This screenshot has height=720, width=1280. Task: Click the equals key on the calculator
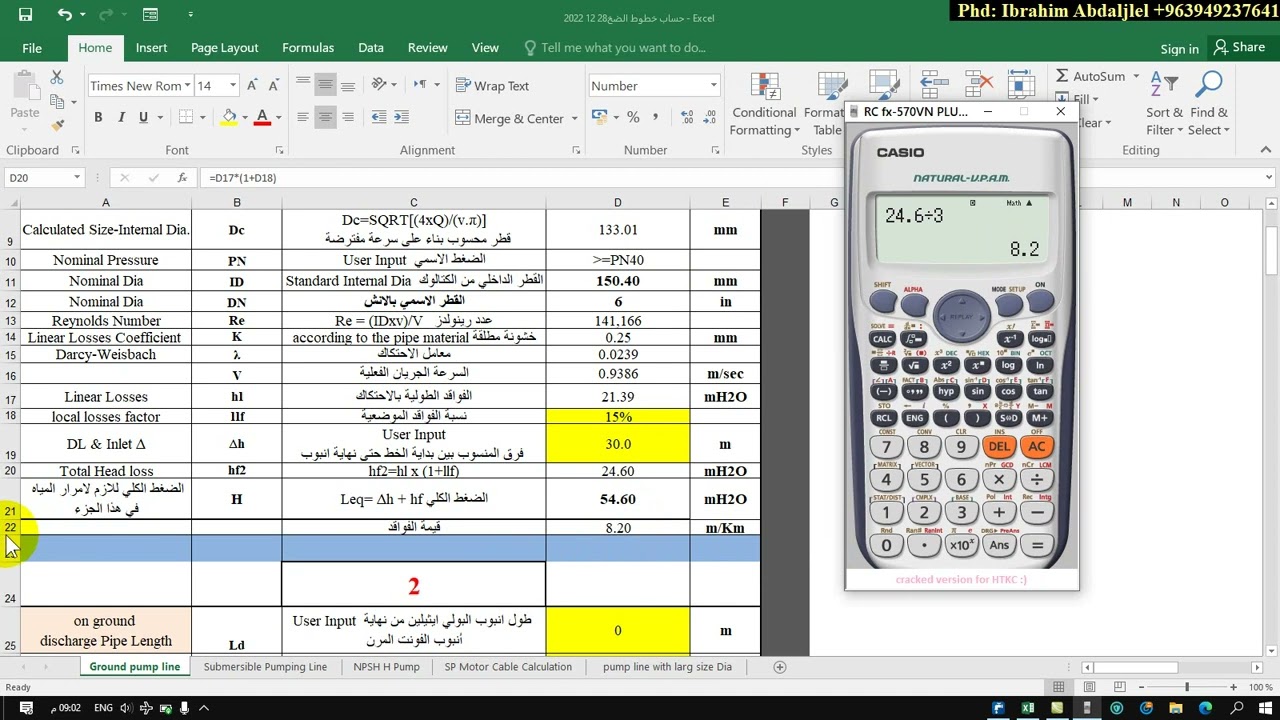coord(1036,546)
